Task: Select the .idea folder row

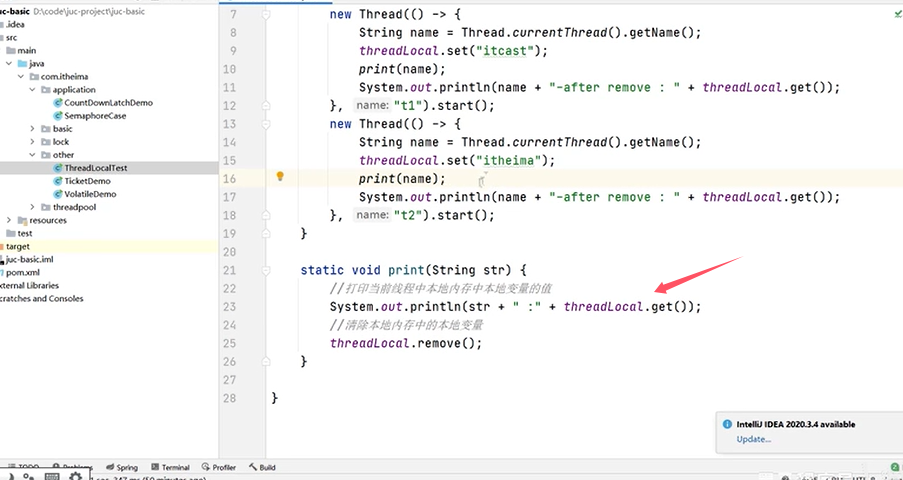Action: 15,25
